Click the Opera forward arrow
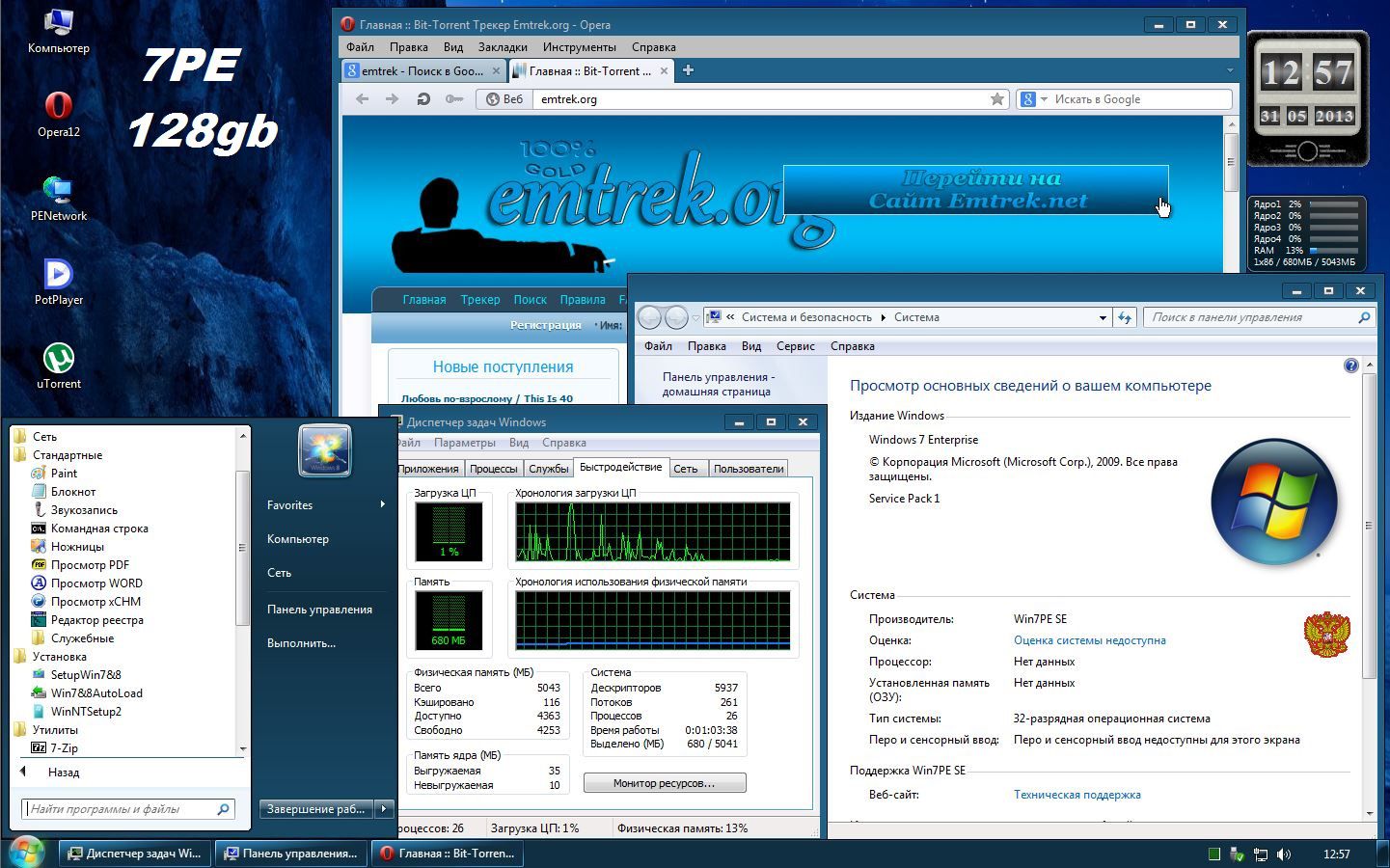The width and height of the screenshot is (1390, 868). pyautogui.click(x=392, y=98)
